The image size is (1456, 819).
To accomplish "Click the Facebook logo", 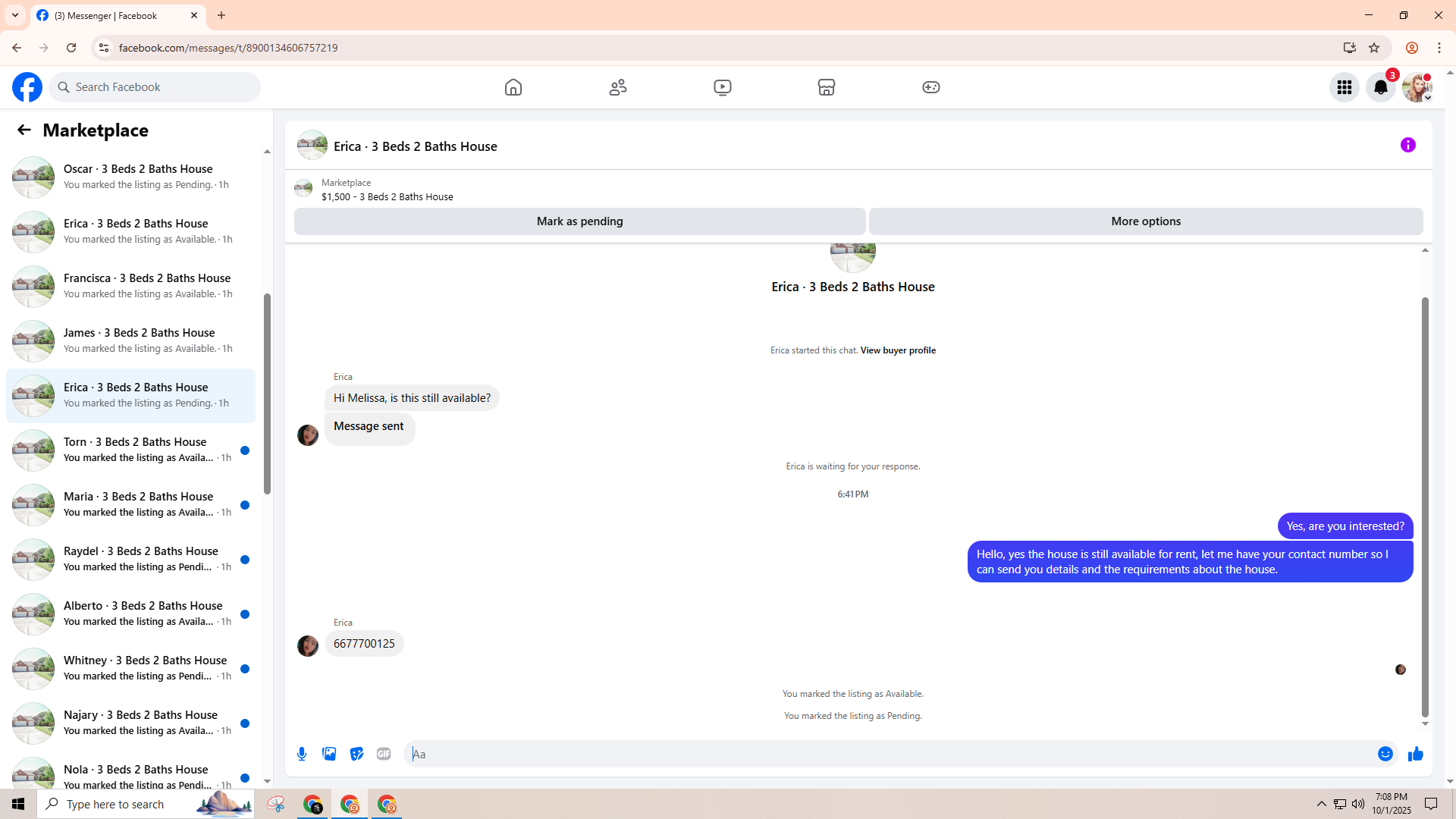I will pos(27,87).
